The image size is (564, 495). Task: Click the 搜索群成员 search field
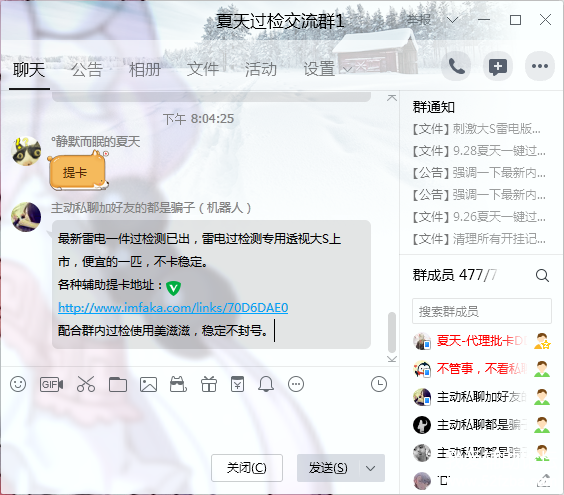(x=482, y=311)
